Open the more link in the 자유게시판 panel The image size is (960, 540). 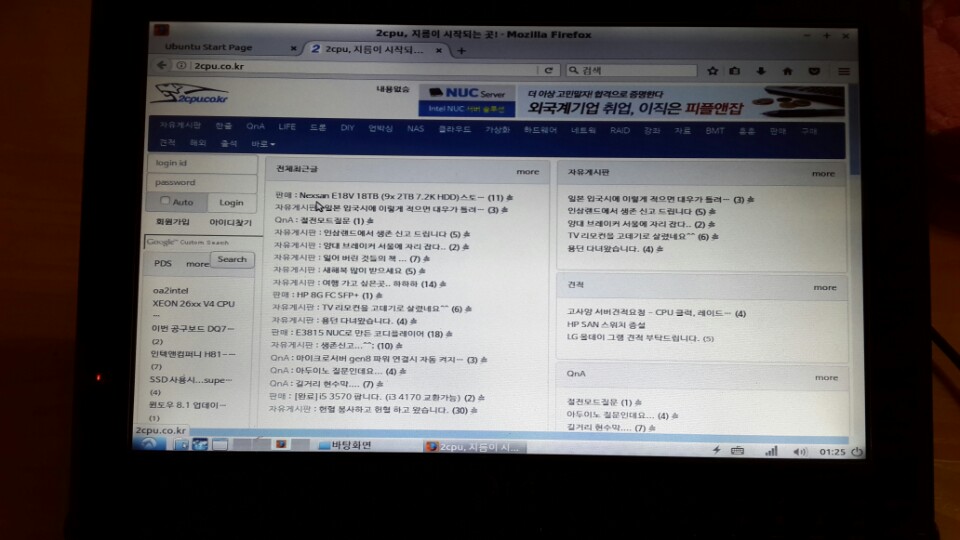click(823, 173)
